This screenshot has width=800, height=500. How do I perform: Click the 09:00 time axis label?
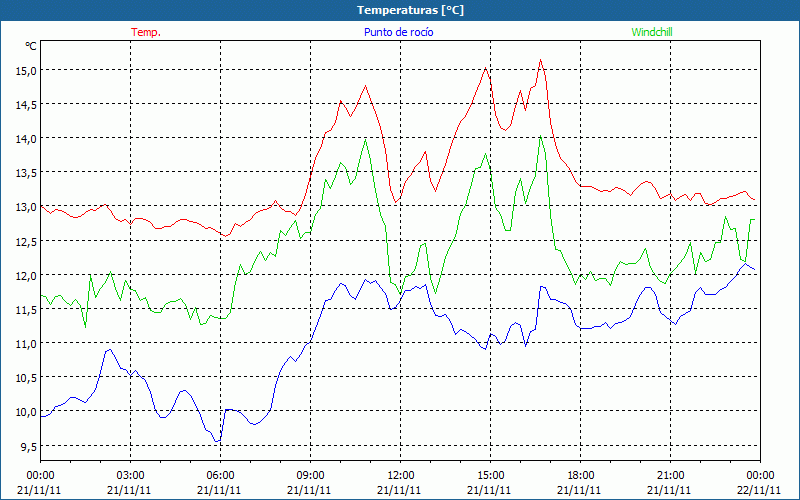[x=310, y=476]
